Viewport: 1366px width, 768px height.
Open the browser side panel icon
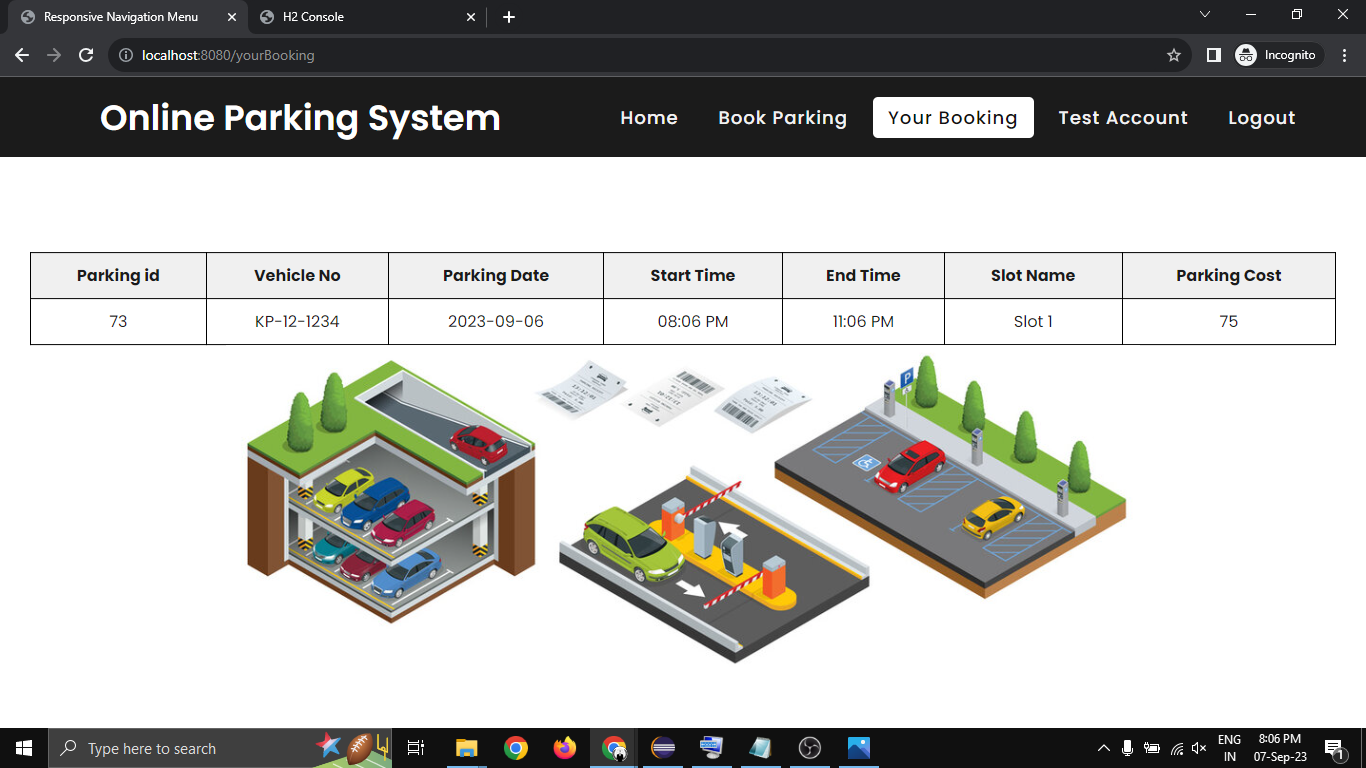[x=1213, y=55]
